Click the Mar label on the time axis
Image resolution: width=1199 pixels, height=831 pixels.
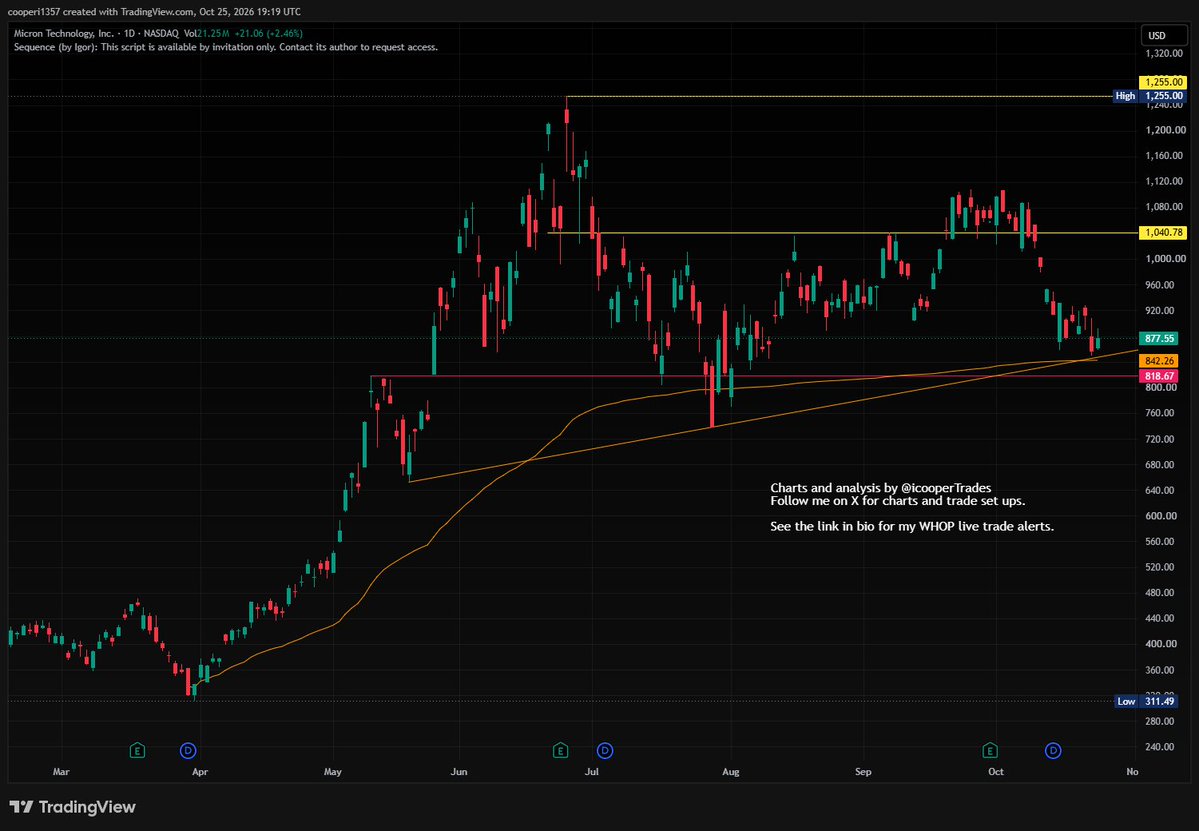[x=61, y=772]
